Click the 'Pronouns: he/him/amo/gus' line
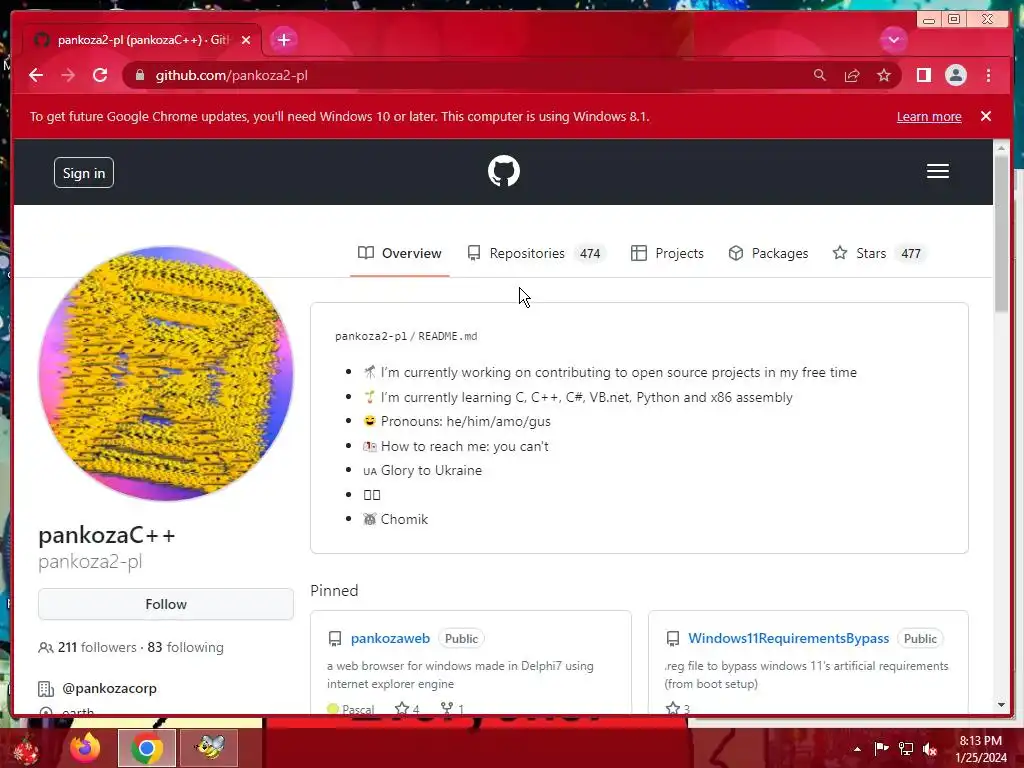Image resolution: width=1024 pixels, height=768 pixels. point(457,421)
